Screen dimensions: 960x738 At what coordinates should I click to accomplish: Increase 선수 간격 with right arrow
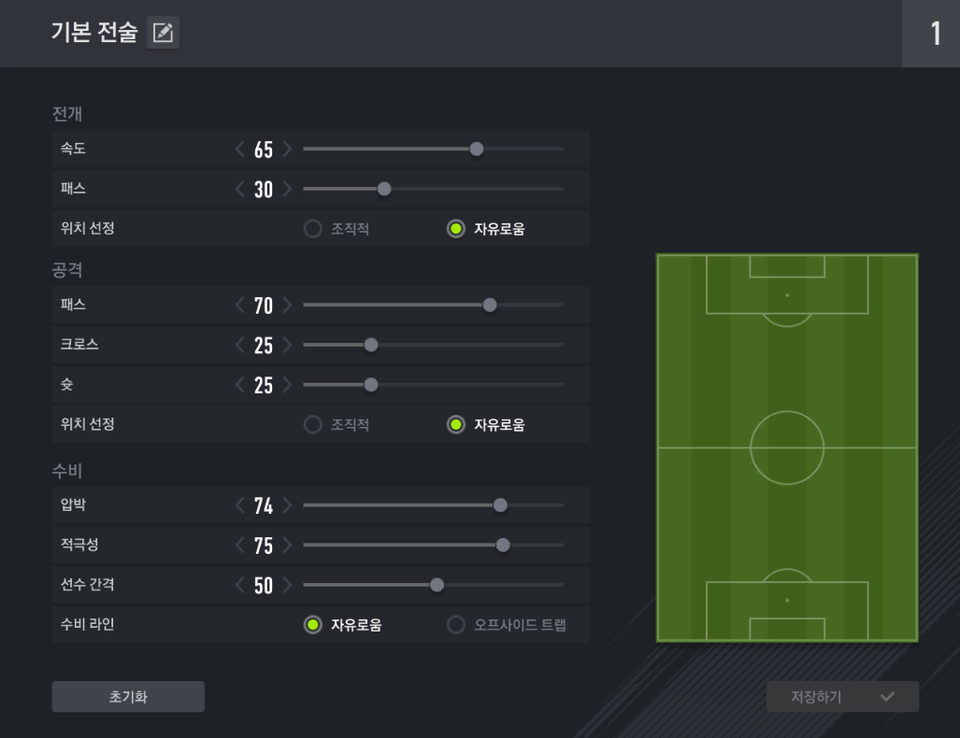point(287,585)
